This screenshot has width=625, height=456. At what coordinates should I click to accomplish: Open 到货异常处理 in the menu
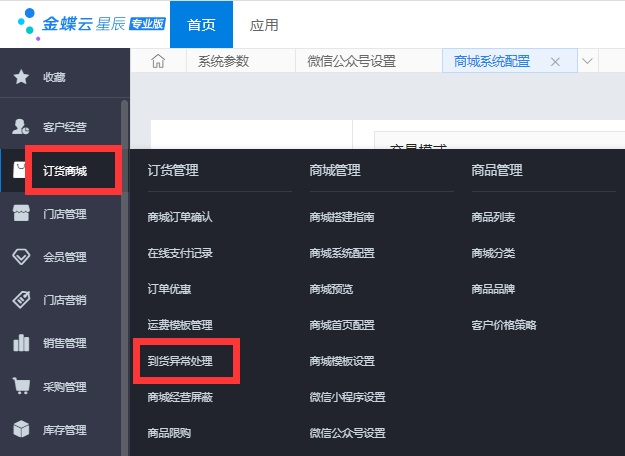pos(180,360)
